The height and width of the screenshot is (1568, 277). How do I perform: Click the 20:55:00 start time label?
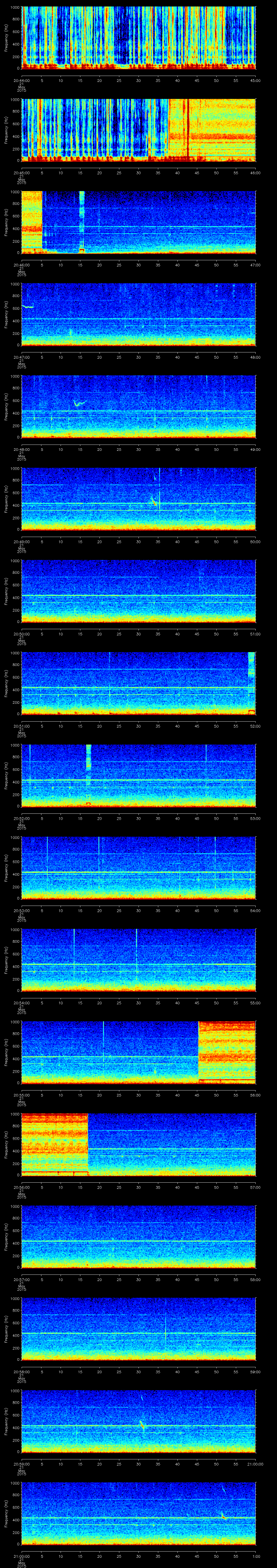pos(22,1096)
